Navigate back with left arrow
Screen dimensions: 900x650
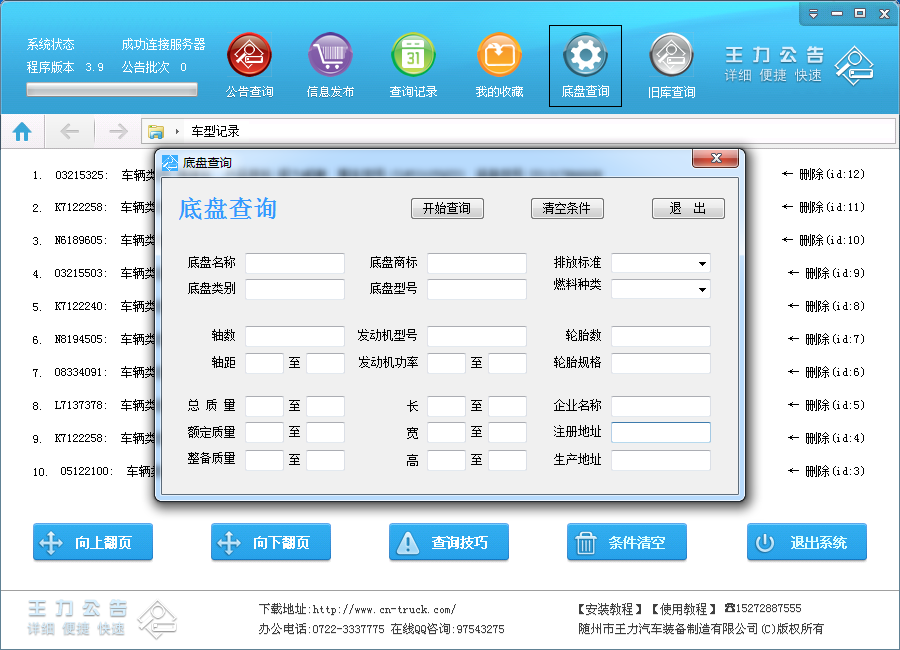point(69,131)
